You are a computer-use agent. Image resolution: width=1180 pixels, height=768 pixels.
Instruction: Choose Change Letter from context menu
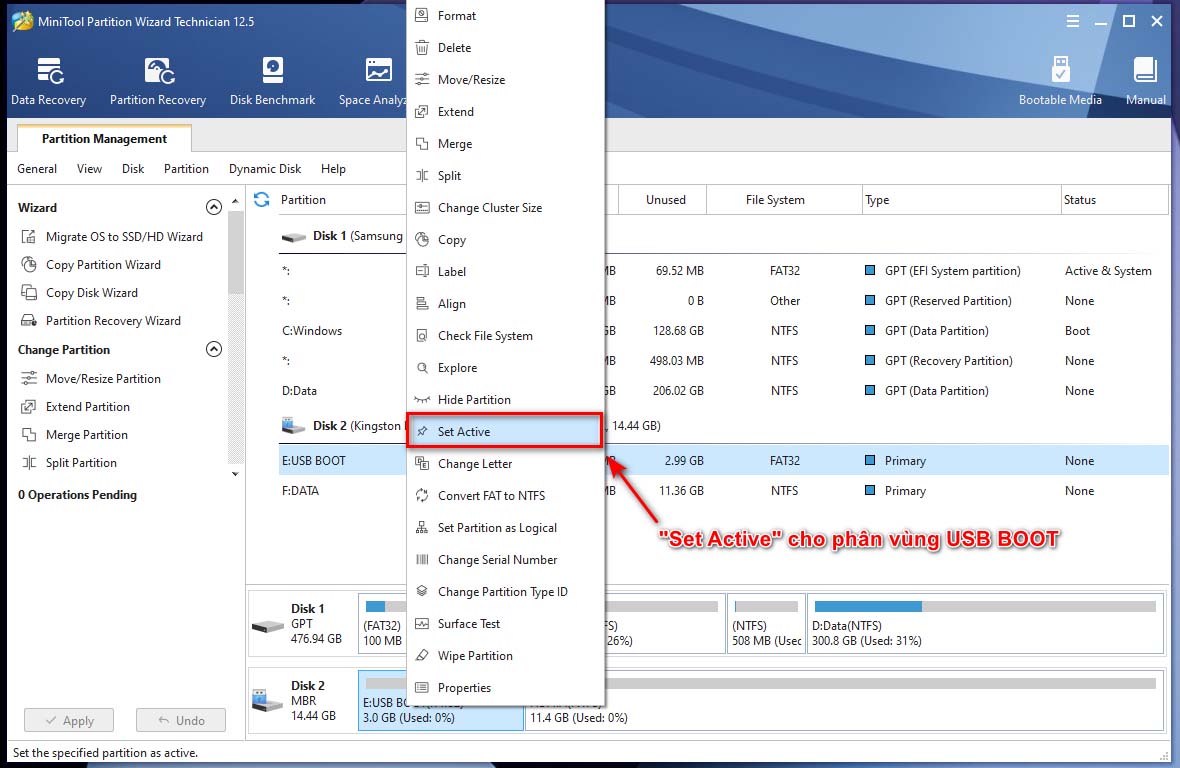[x=506, y=464]
